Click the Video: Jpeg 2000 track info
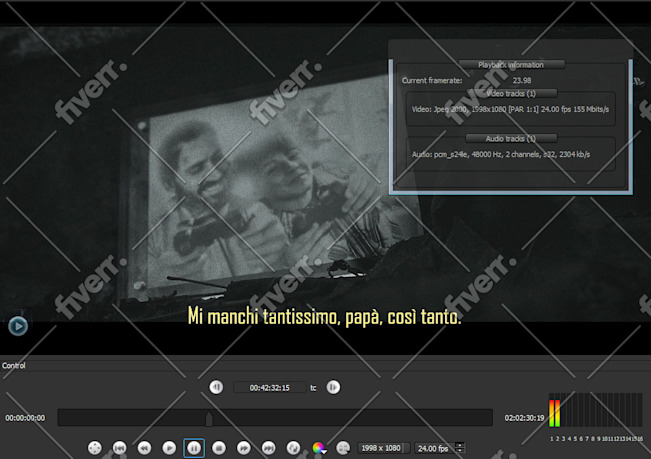This screenshot has width=651, height=459. point(510,109)
